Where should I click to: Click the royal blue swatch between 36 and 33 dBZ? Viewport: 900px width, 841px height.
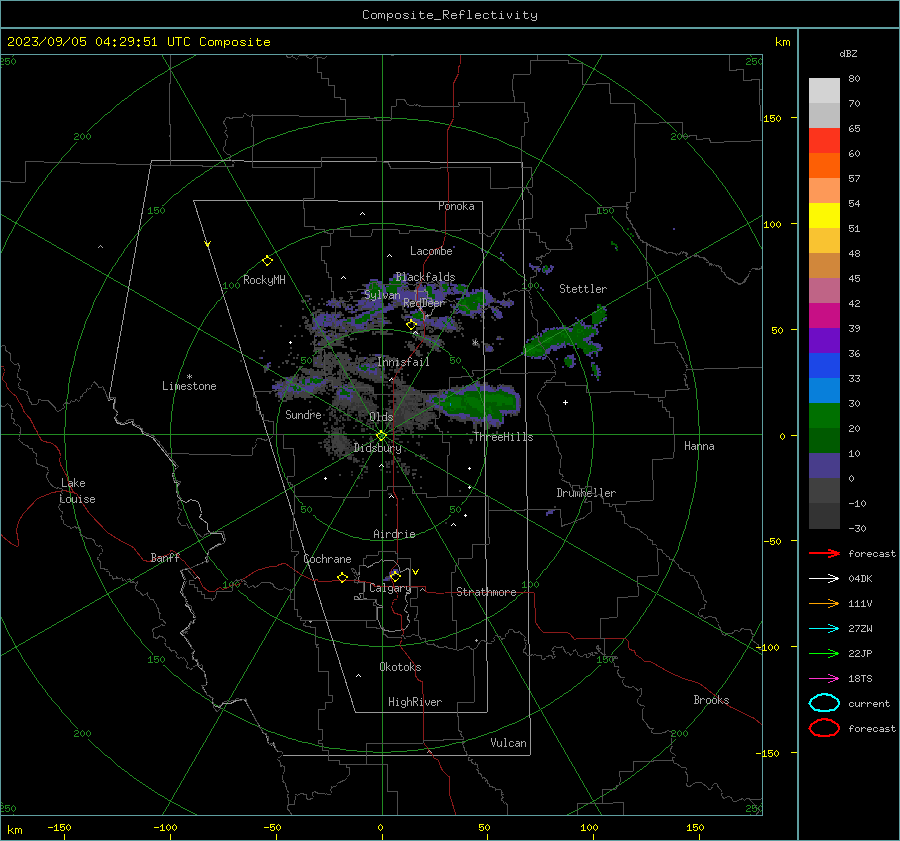824,366
